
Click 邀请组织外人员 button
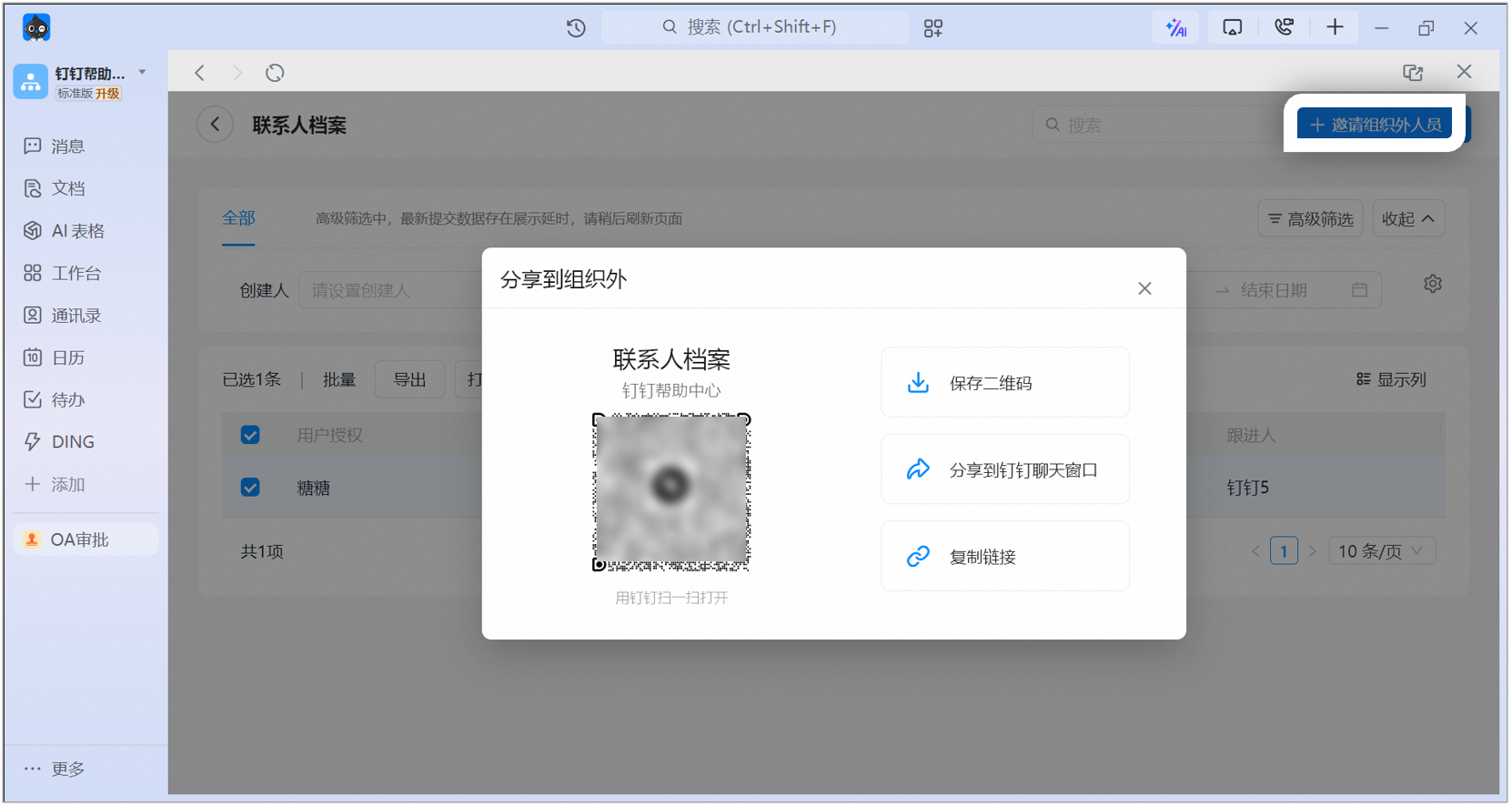[1375, 124]
